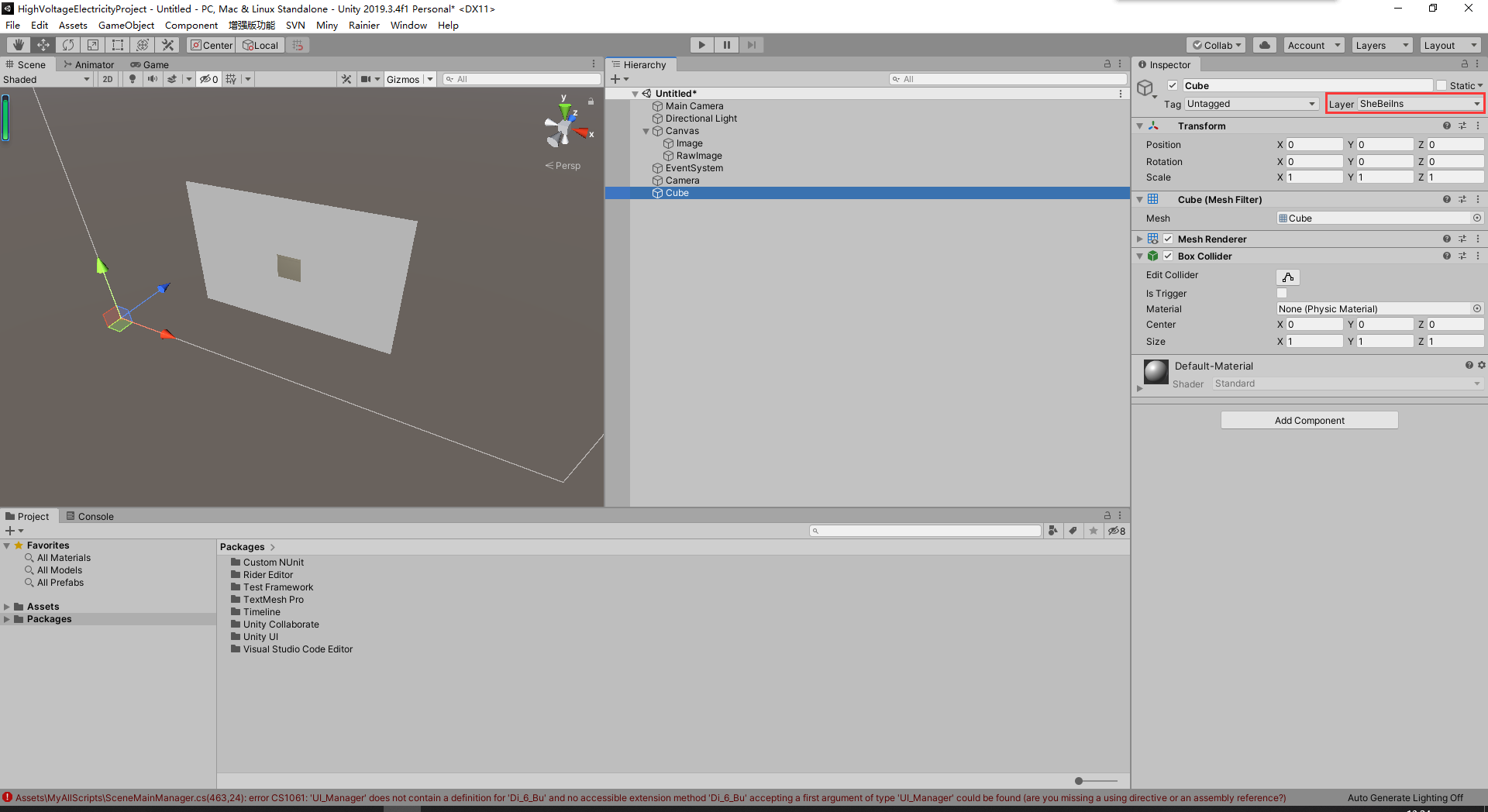Open the Custom Editor Tools icon

pyautogui.click(x=167, y=44)
